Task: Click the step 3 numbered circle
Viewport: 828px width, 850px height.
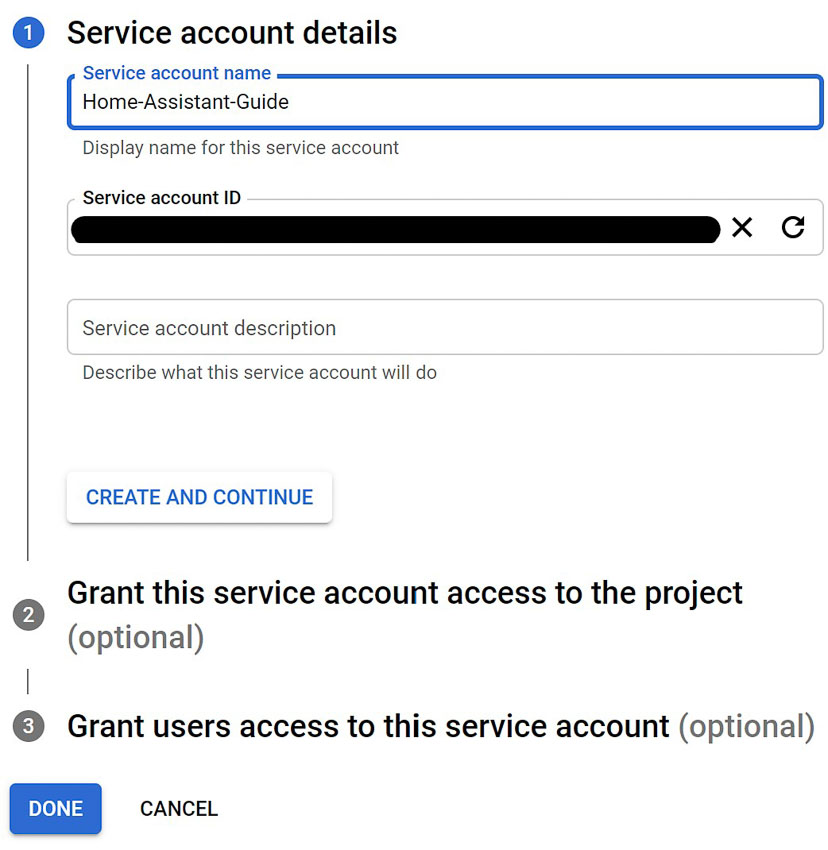Action: (28, 727)
